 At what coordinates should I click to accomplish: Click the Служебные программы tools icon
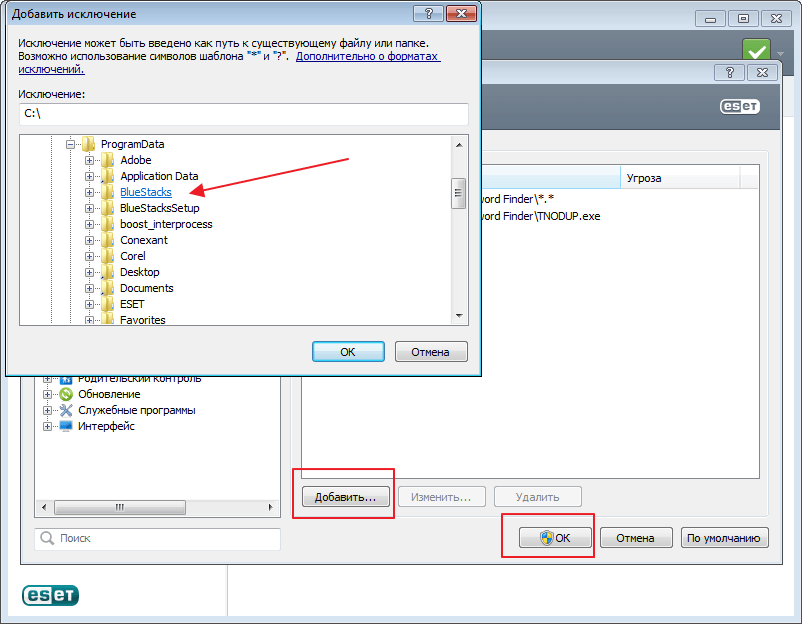coord(66,410)
